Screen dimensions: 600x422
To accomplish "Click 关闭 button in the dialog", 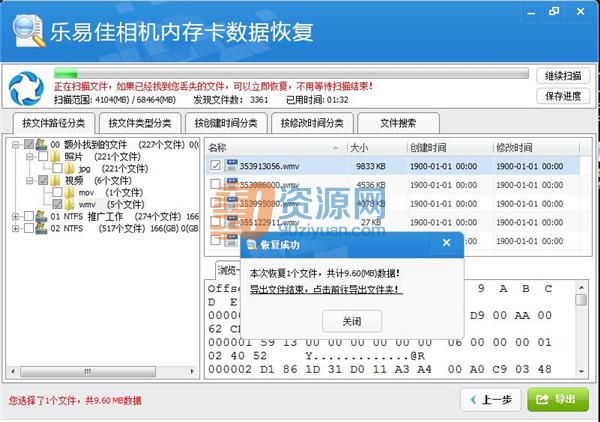I will (x=352, y=321).
